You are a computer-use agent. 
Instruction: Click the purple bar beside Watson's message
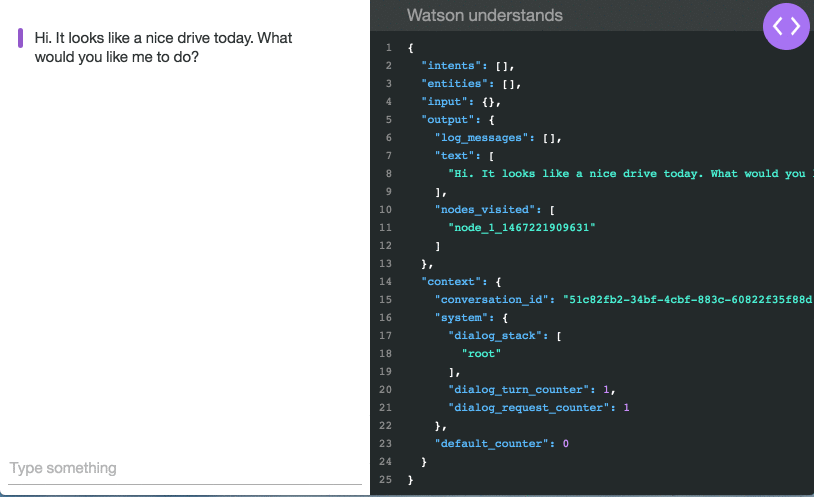20,38
